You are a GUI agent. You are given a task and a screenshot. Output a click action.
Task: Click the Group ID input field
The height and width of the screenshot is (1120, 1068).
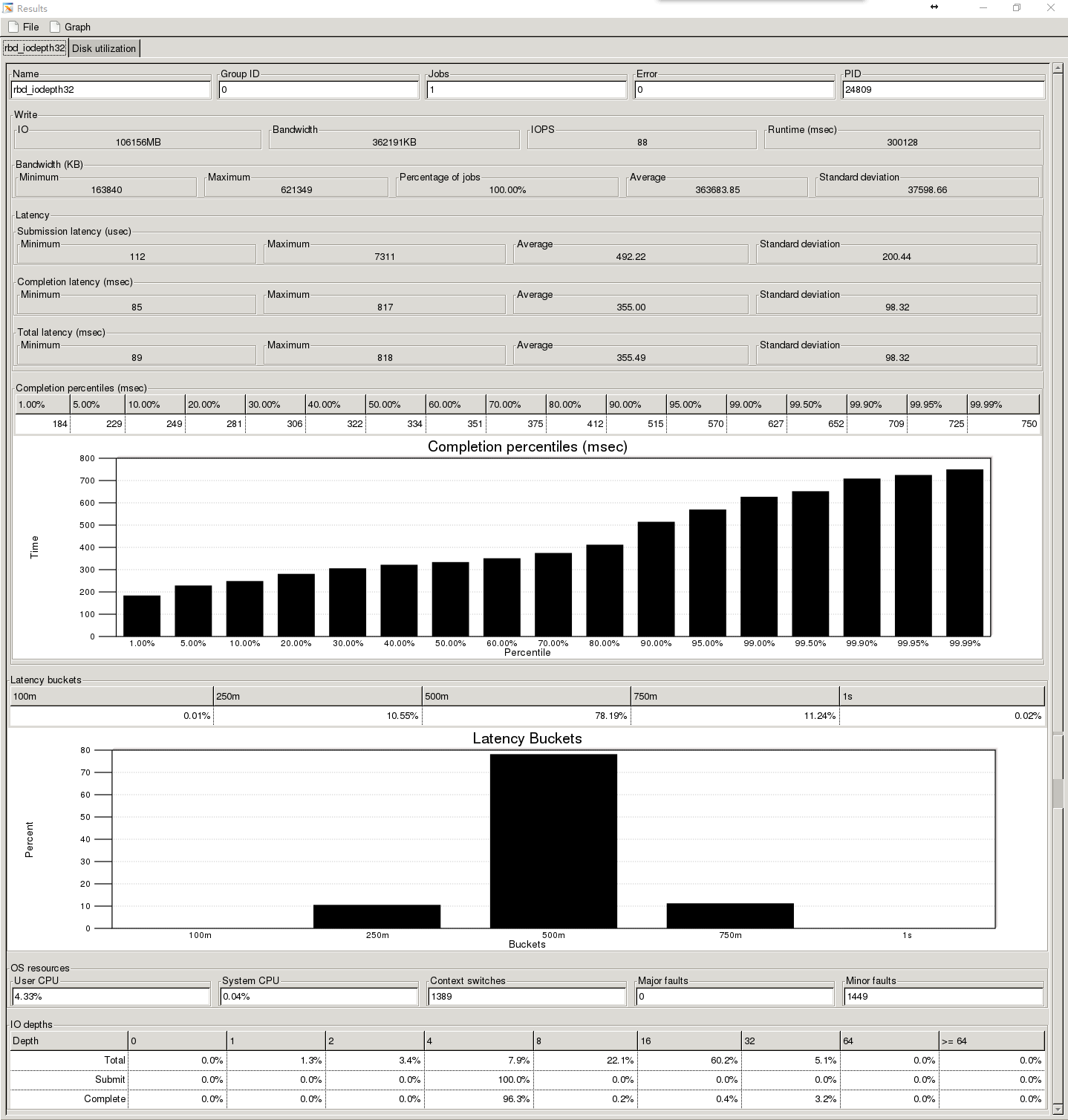319,89
